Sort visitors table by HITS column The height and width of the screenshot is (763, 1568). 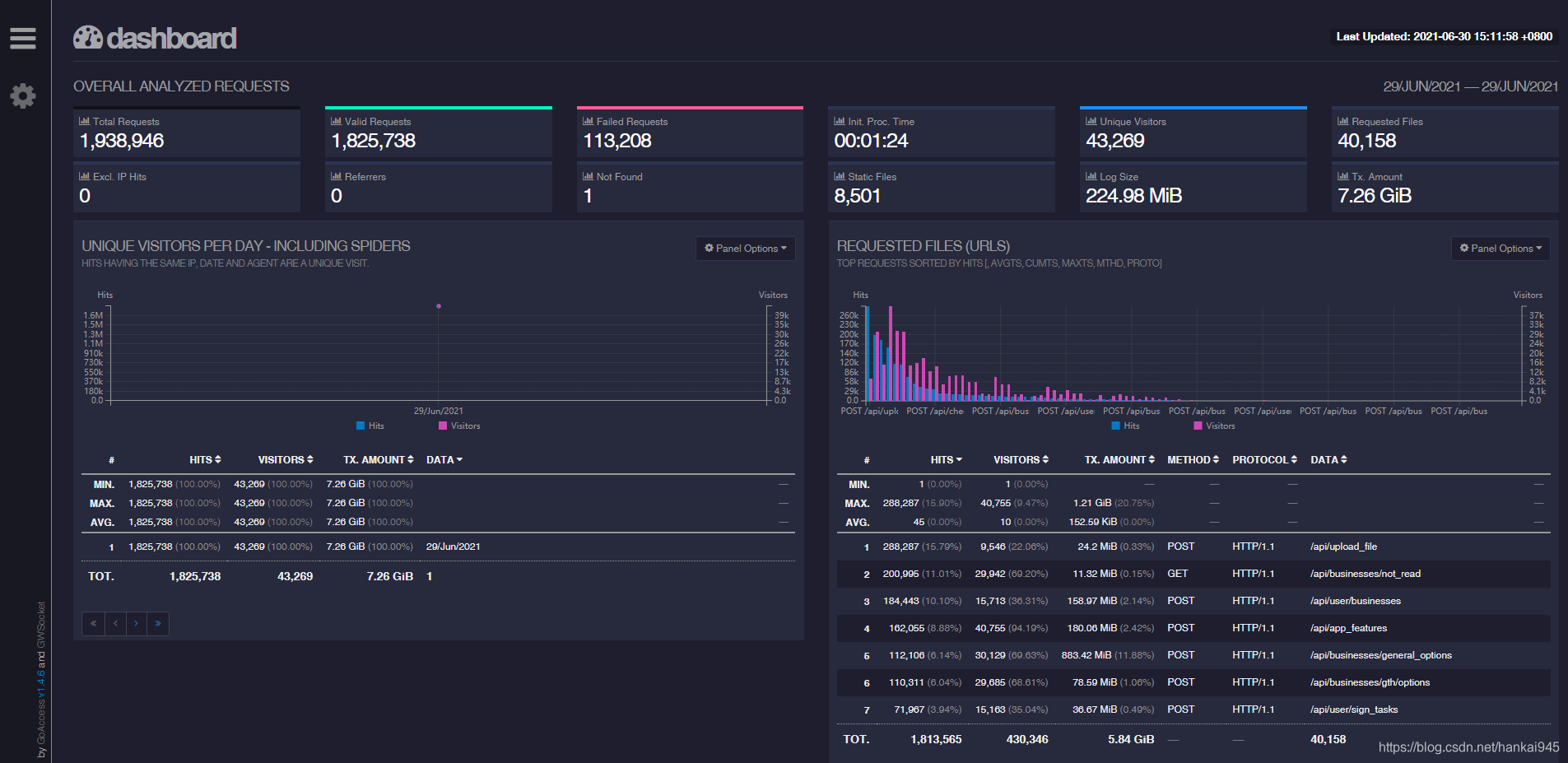tap(205, 460)
